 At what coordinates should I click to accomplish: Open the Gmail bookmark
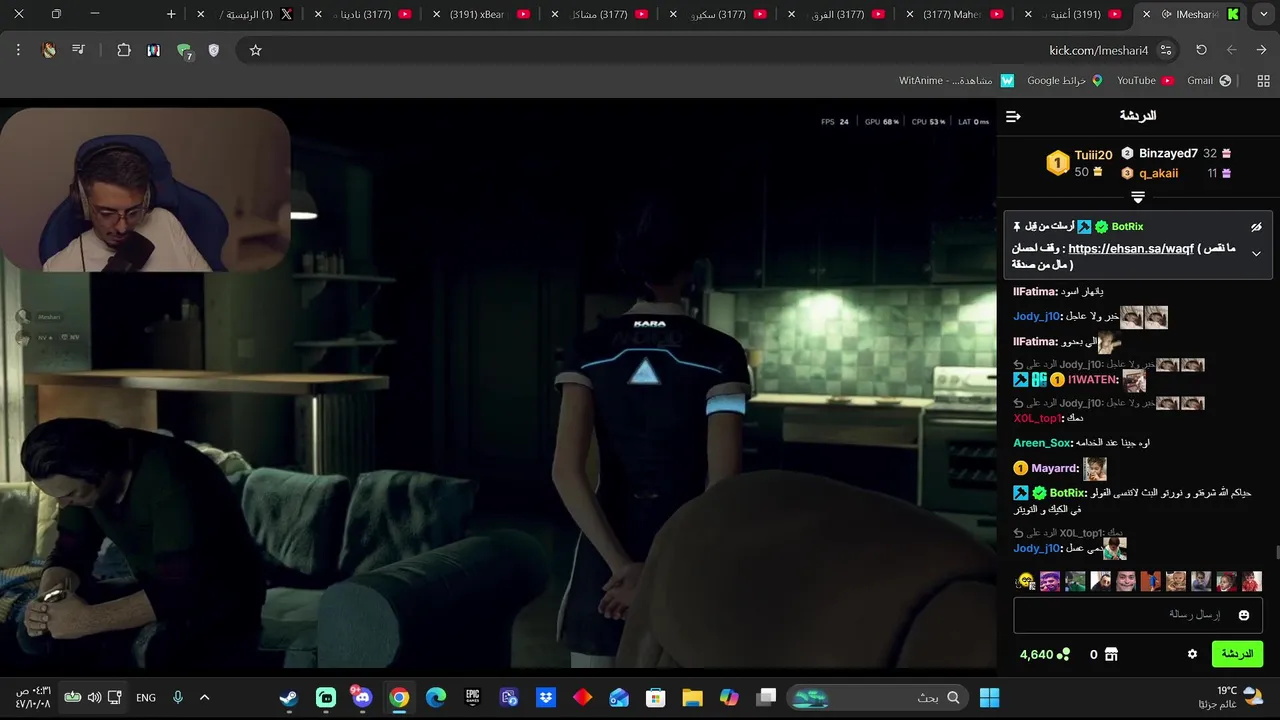(1208, 80)
